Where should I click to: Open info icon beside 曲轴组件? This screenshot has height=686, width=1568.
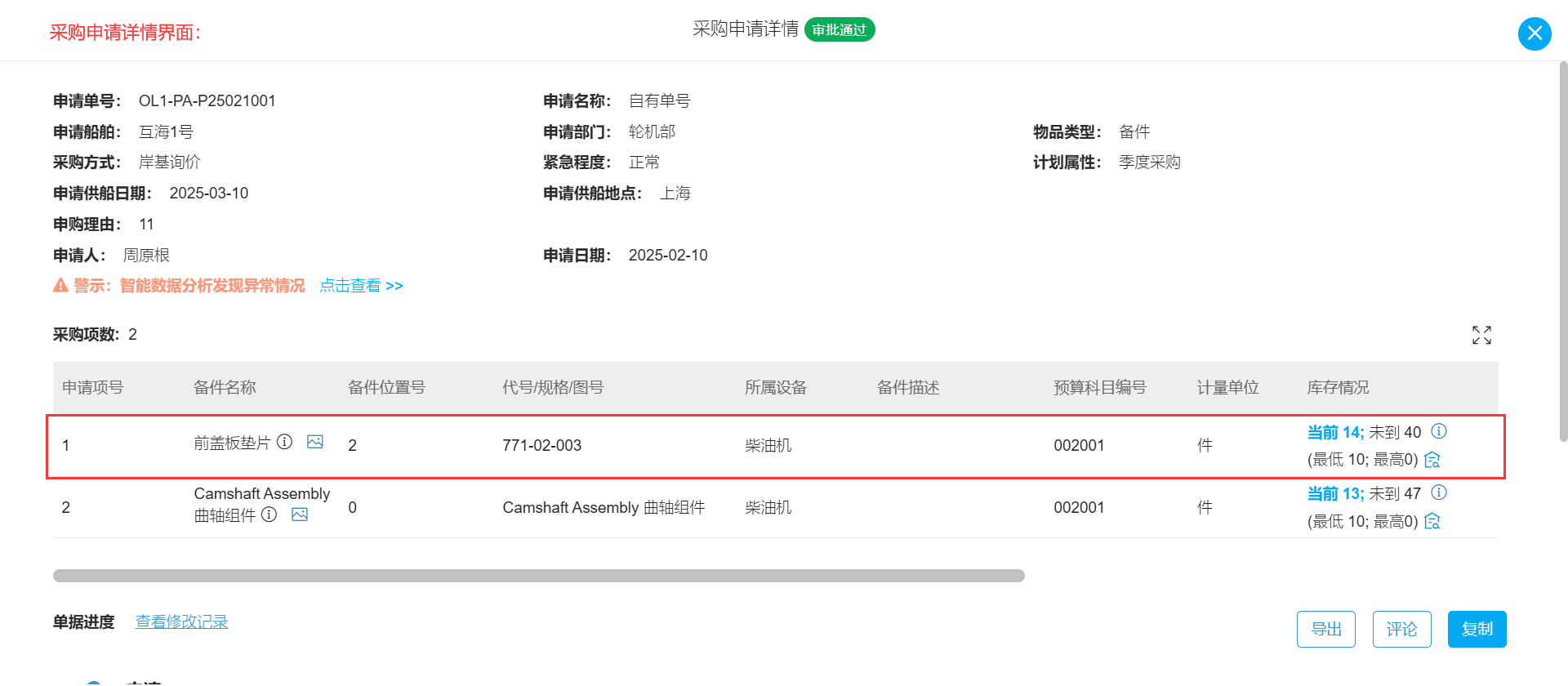pos(269,514)
